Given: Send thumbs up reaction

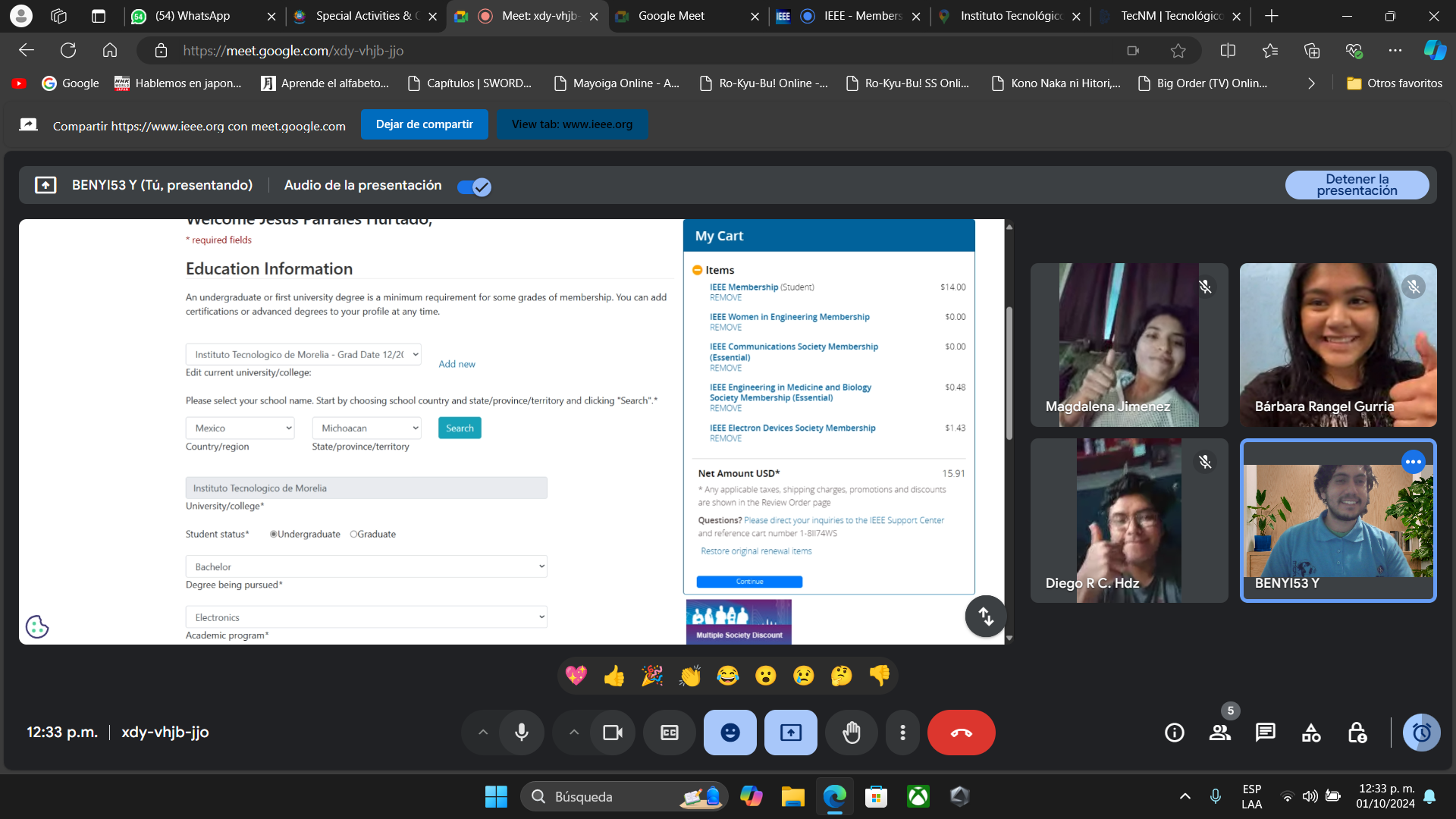Looking at the screenshot, I should (x=614, y=675).
